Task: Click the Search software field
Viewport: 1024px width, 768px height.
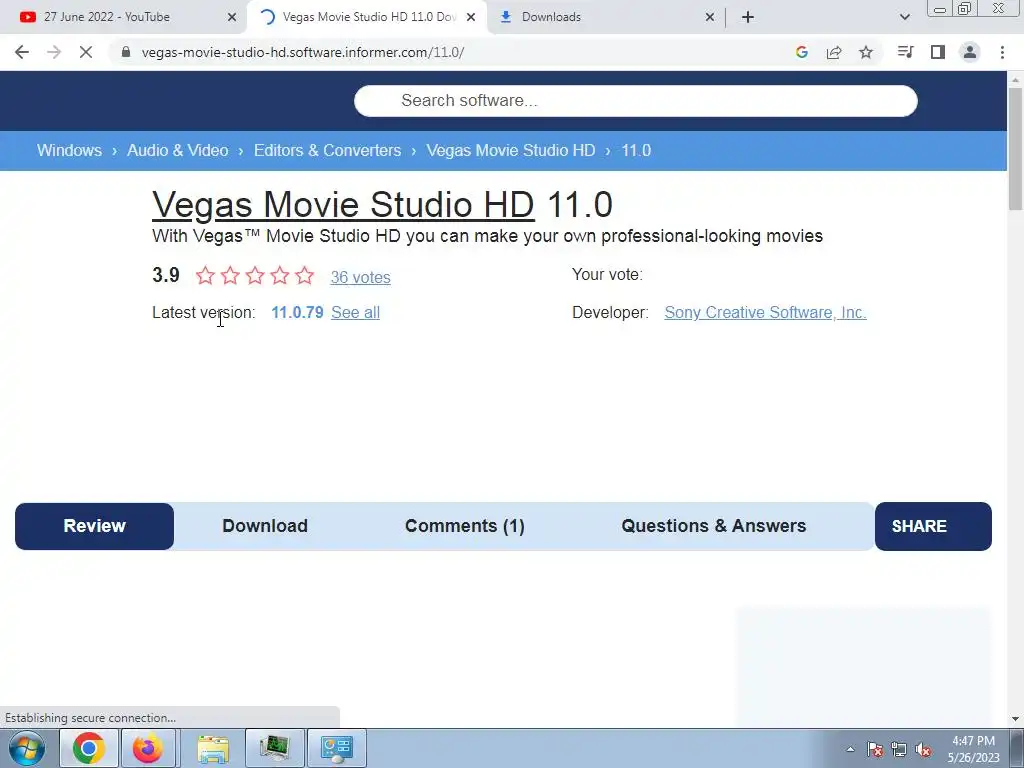Action: pyautogui.click(x=635, y=101)
